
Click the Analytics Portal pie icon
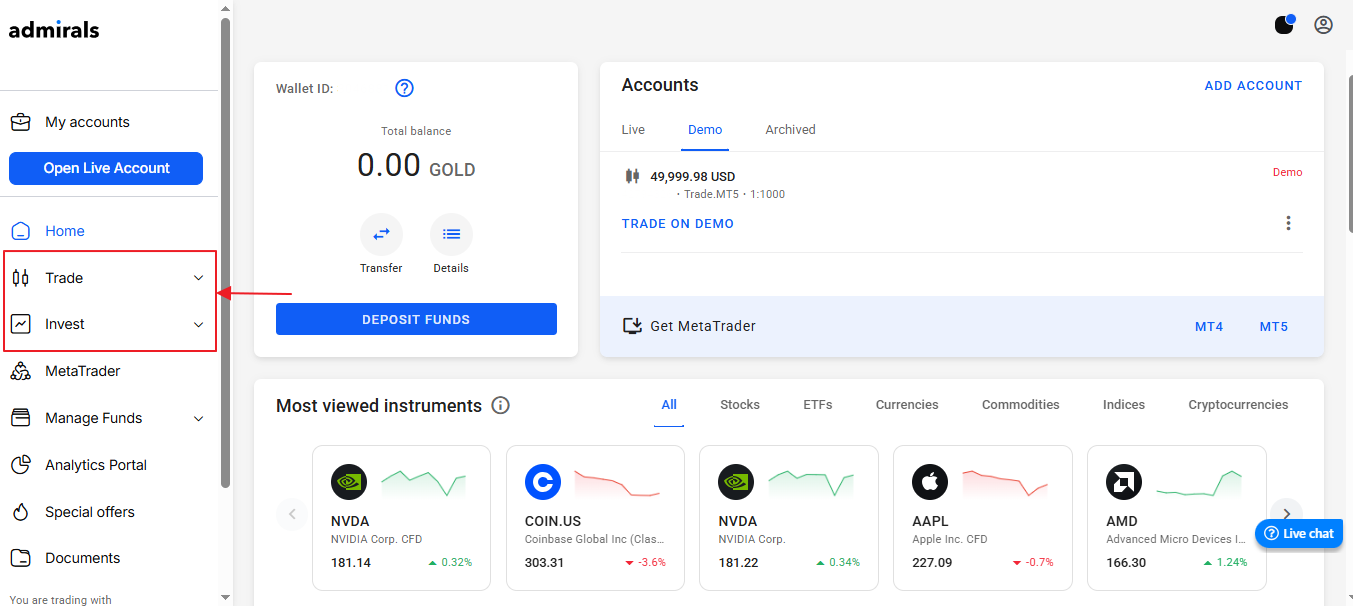click(20, 465)
